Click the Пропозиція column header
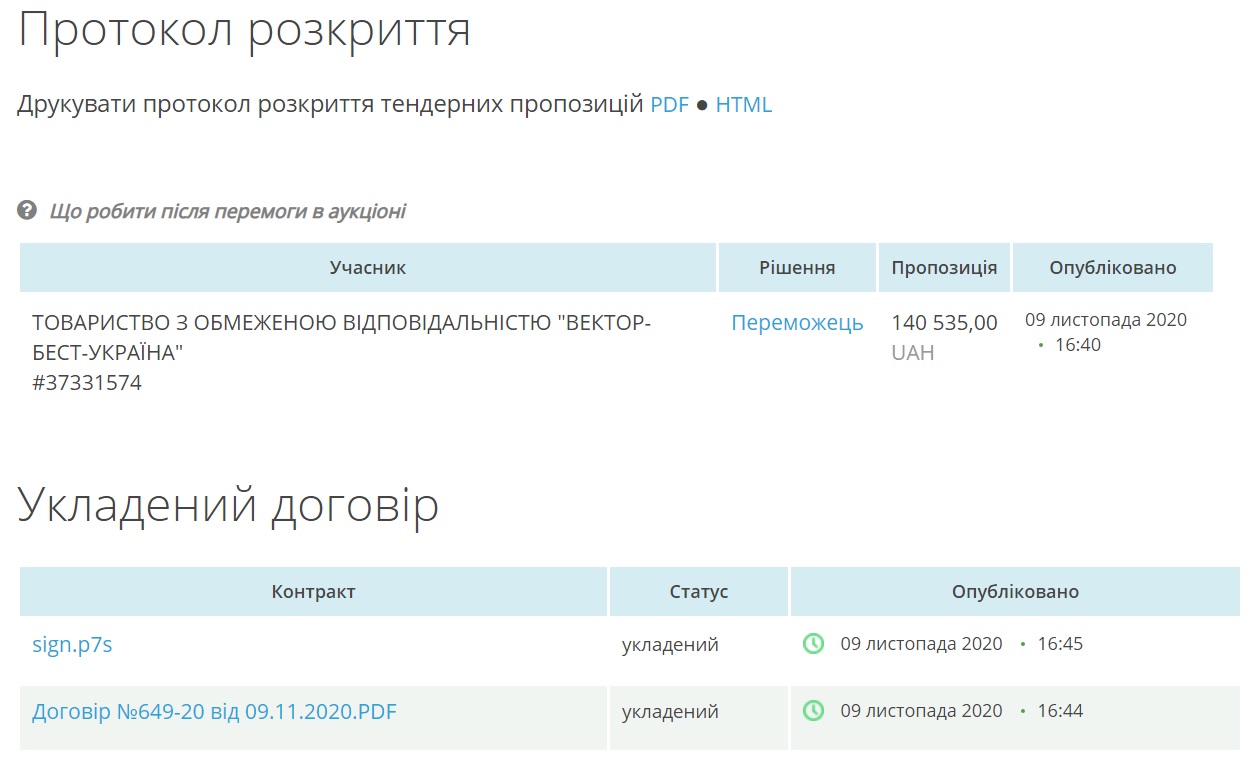This screenshot has height=779, width=1253. point(944,268)
